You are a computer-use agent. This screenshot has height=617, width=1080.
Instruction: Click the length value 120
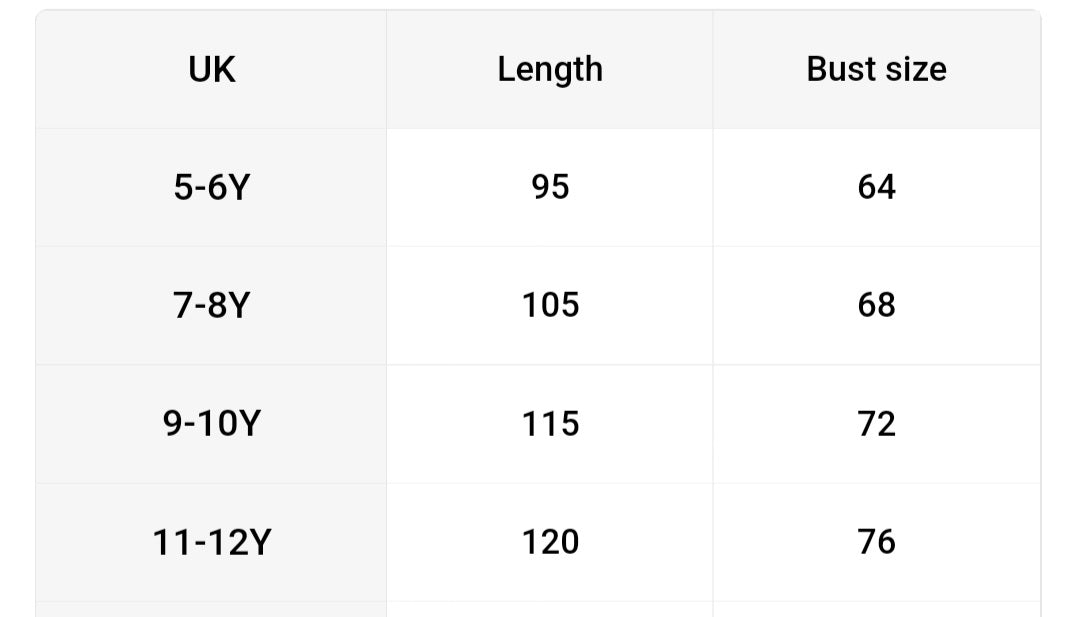pos(550,542)
